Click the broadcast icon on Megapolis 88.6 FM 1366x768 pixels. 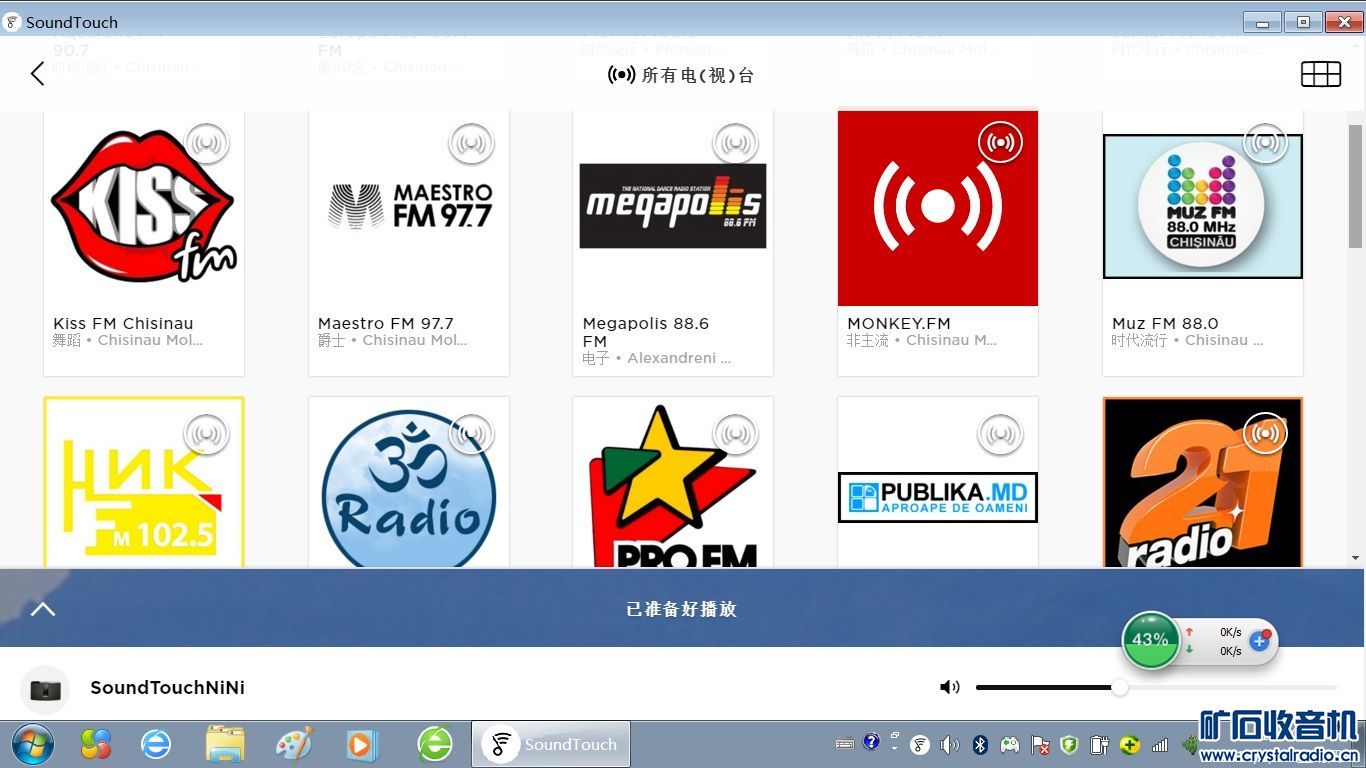click(735, 144)
